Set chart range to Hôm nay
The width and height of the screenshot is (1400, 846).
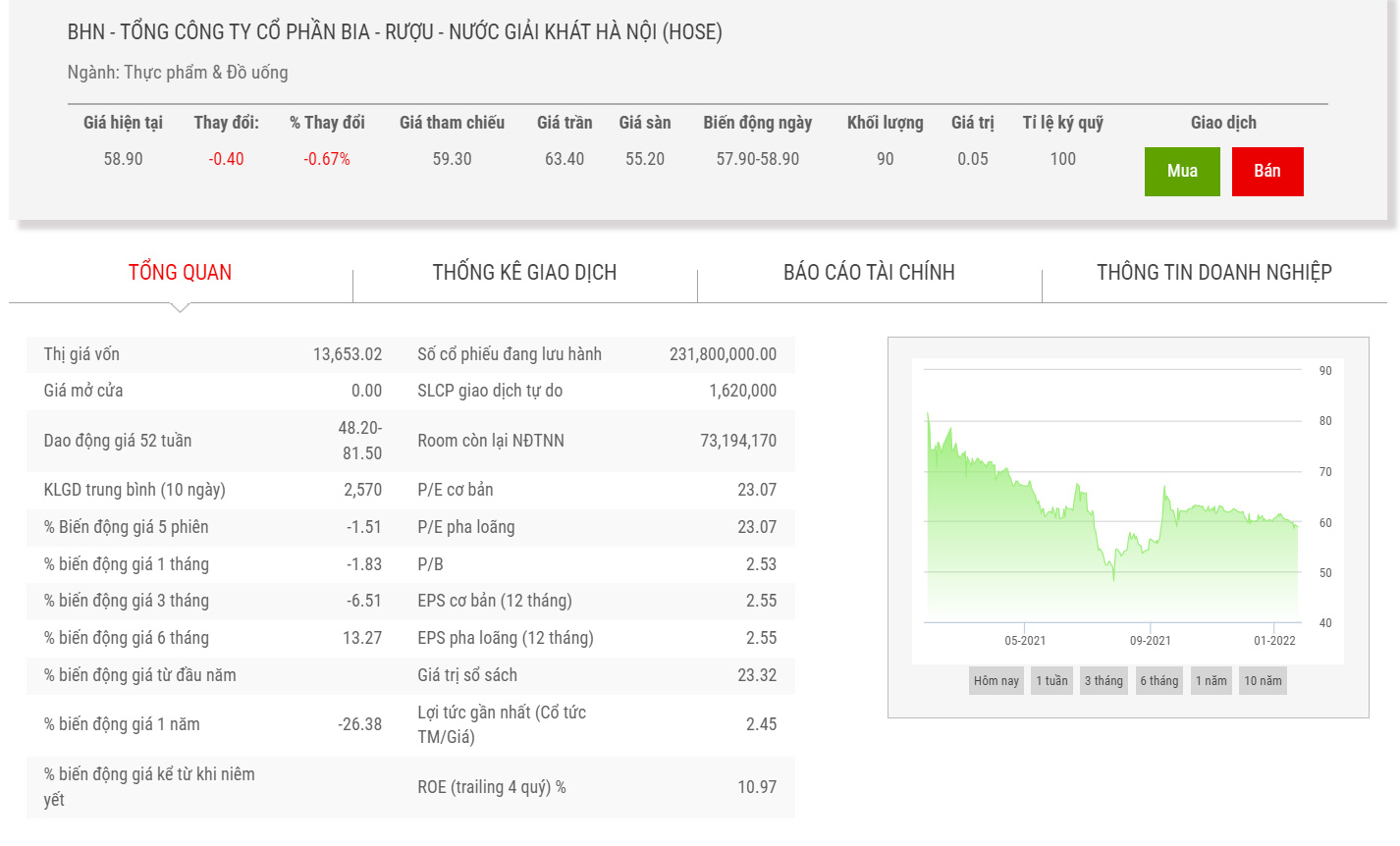996,681
